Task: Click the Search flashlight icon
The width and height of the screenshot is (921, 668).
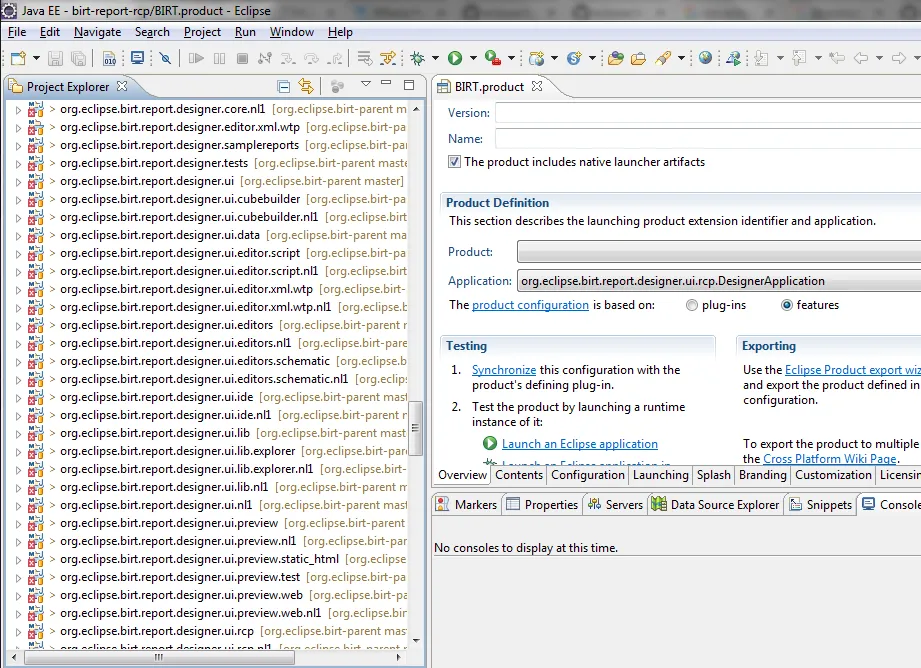Action: 663,58
